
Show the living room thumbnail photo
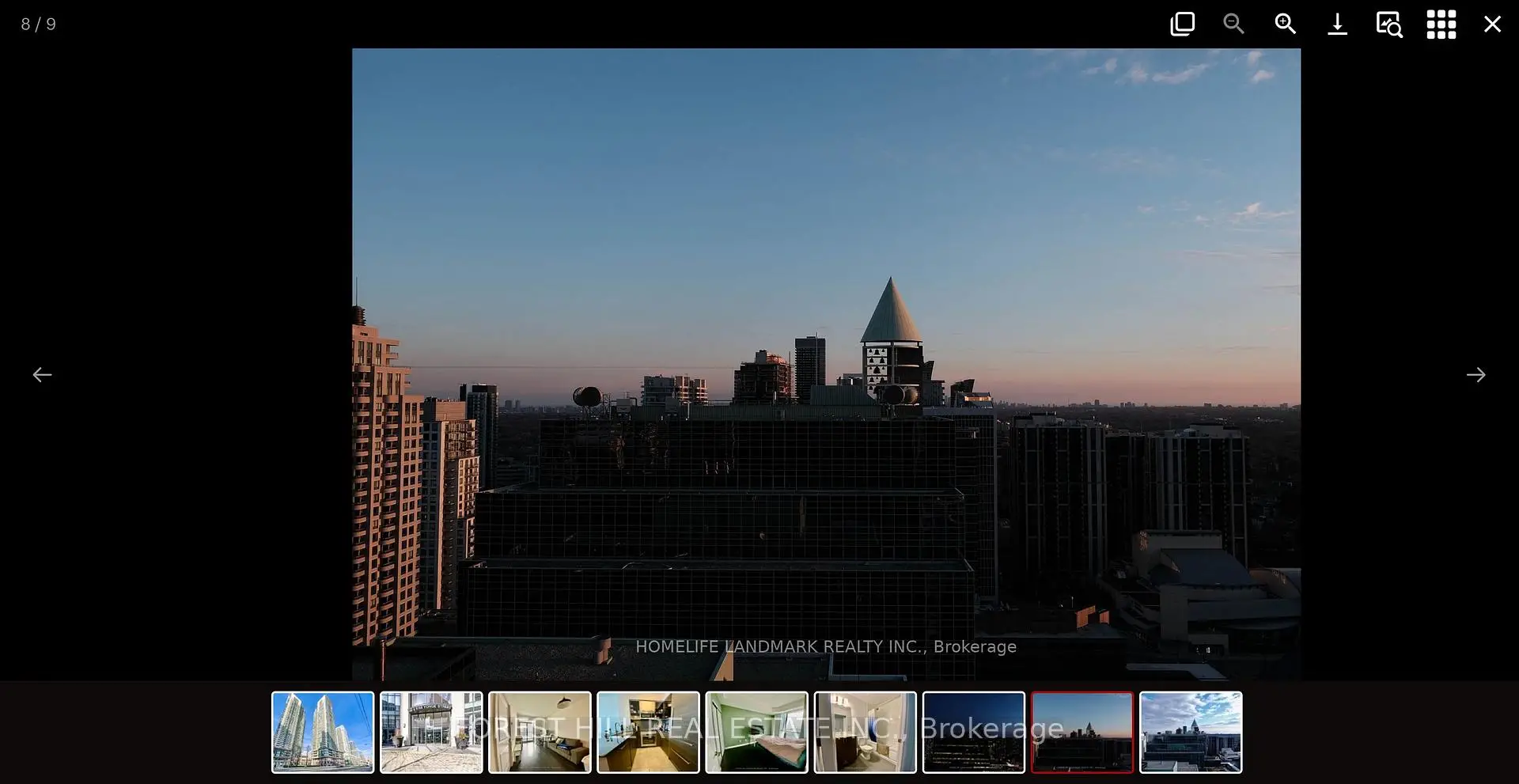point(540,732)
